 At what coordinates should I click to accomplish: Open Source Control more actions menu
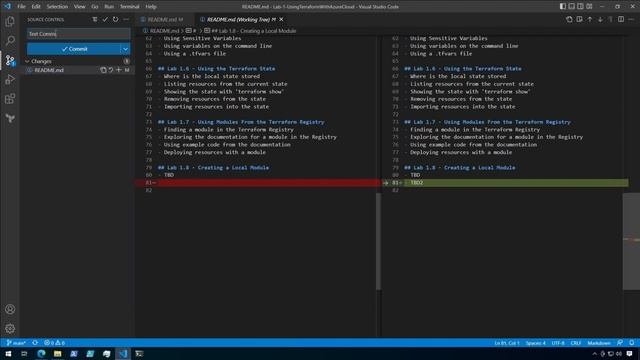[126, 19]
